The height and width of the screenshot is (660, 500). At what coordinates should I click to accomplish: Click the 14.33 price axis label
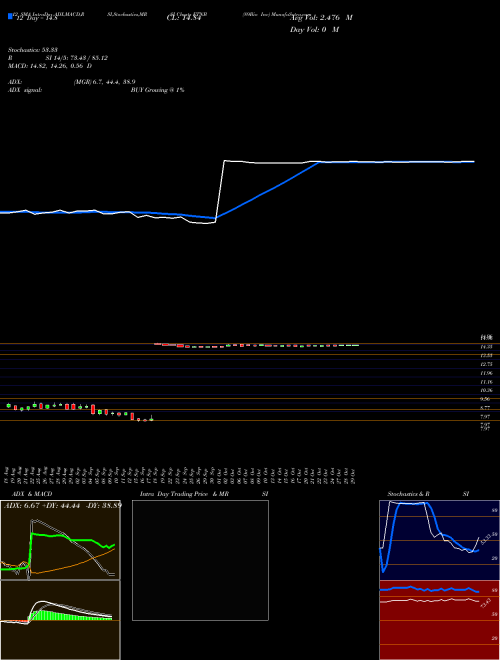pyautogui.click(x=487, y=347)
